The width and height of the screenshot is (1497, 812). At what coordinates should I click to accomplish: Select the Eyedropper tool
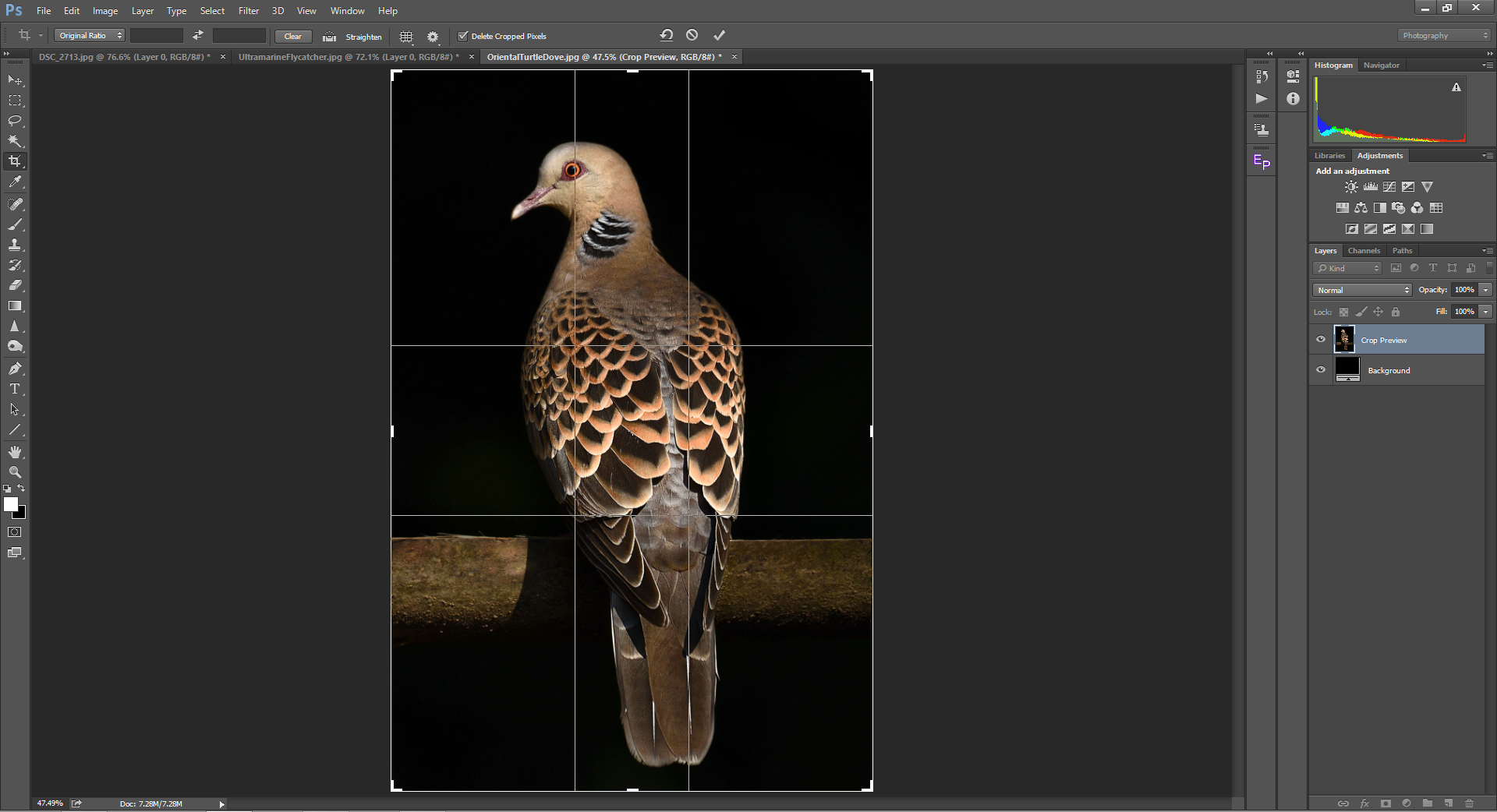pos(15,182)
